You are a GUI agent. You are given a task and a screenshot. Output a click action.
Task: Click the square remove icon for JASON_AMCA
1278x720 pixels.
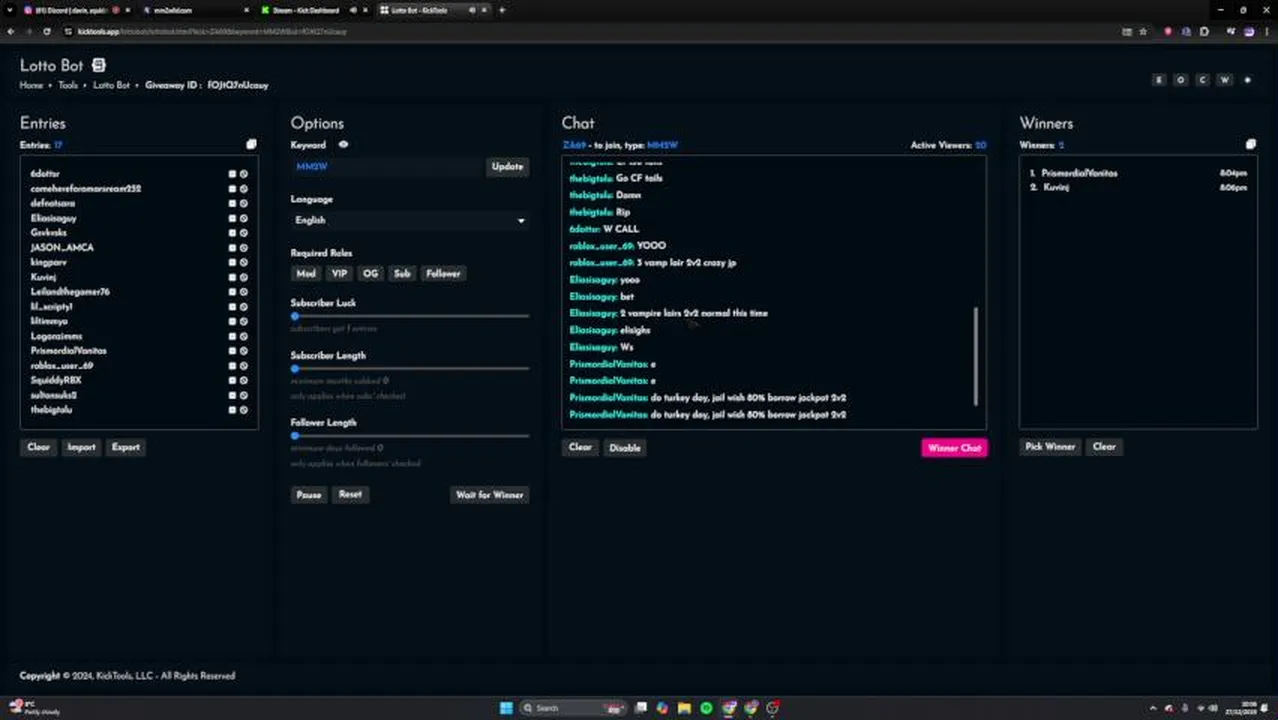[232, 247]
